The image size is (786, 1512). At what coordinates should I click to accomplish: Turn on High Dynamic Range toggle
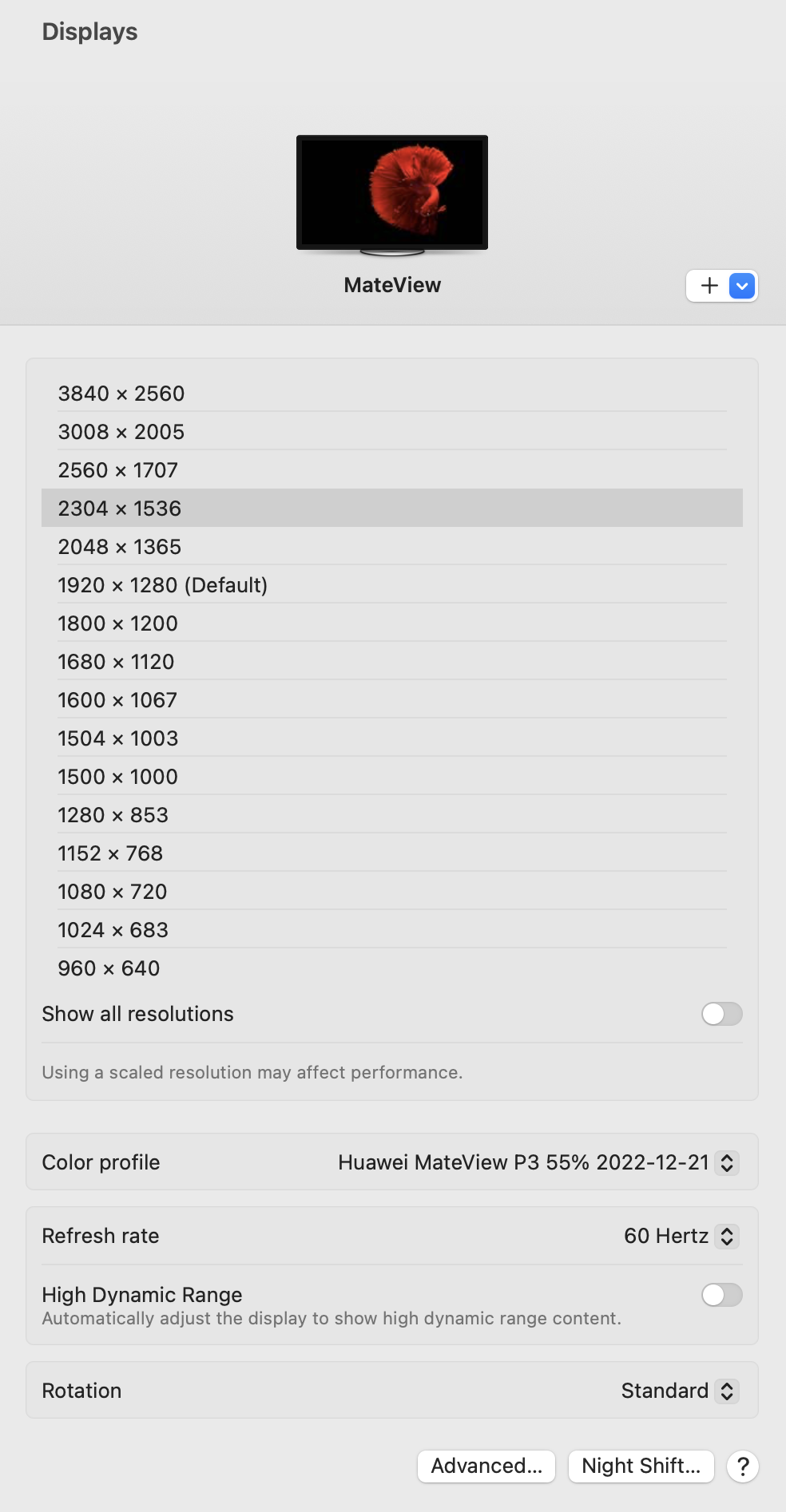click(721, 1295)
